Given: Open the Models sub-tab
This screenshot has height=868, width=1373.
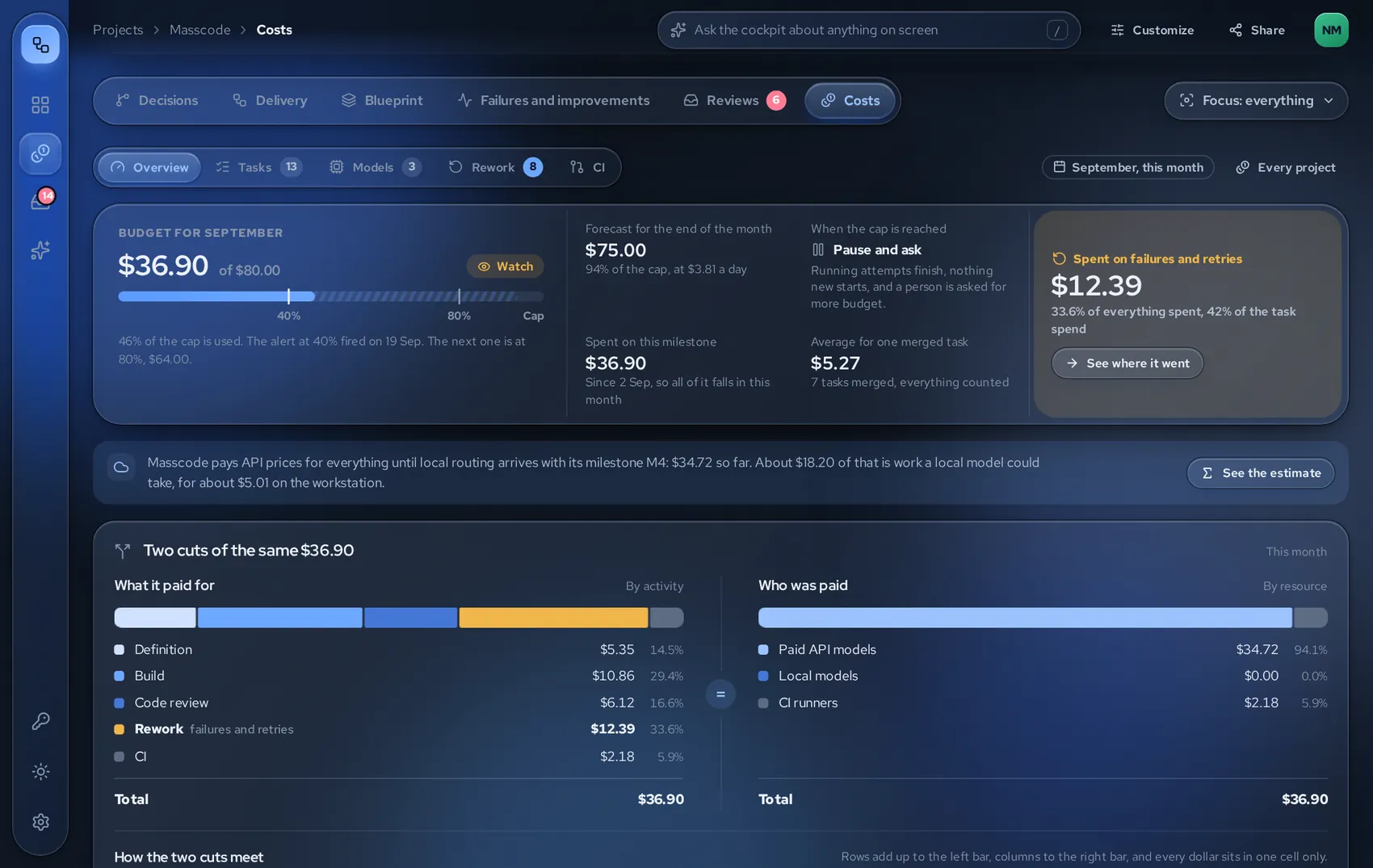Looking at the screenshot, I should tap(375, 167).
